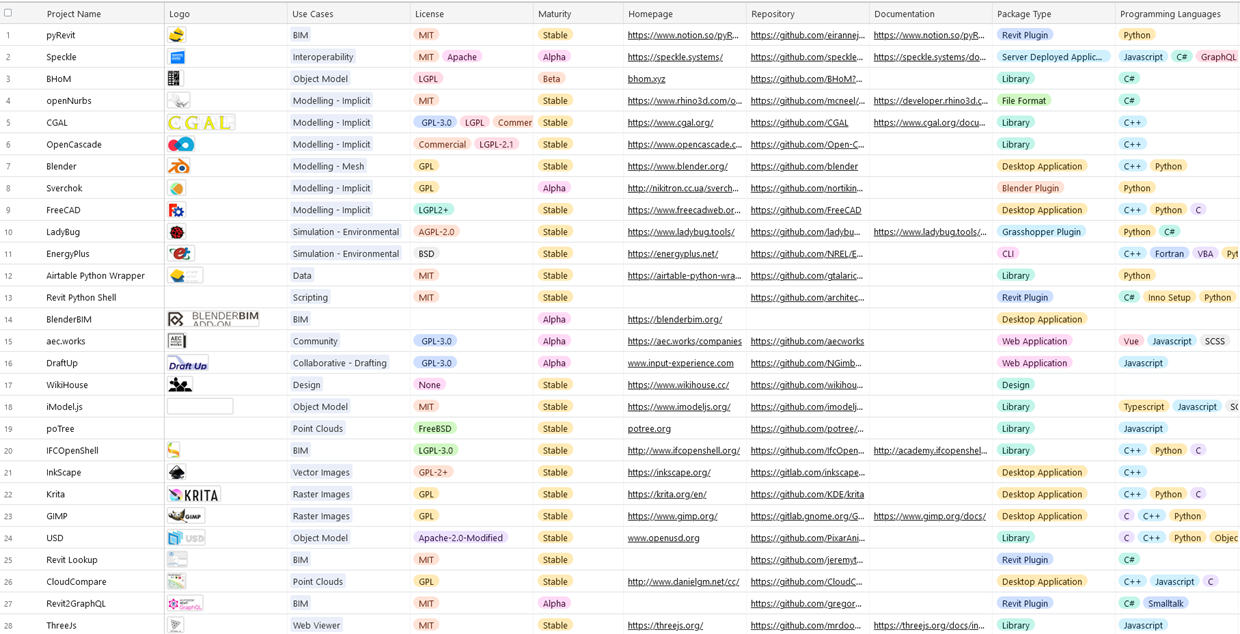
Task: Open the CGAL logo image
Action: [200, 123]
